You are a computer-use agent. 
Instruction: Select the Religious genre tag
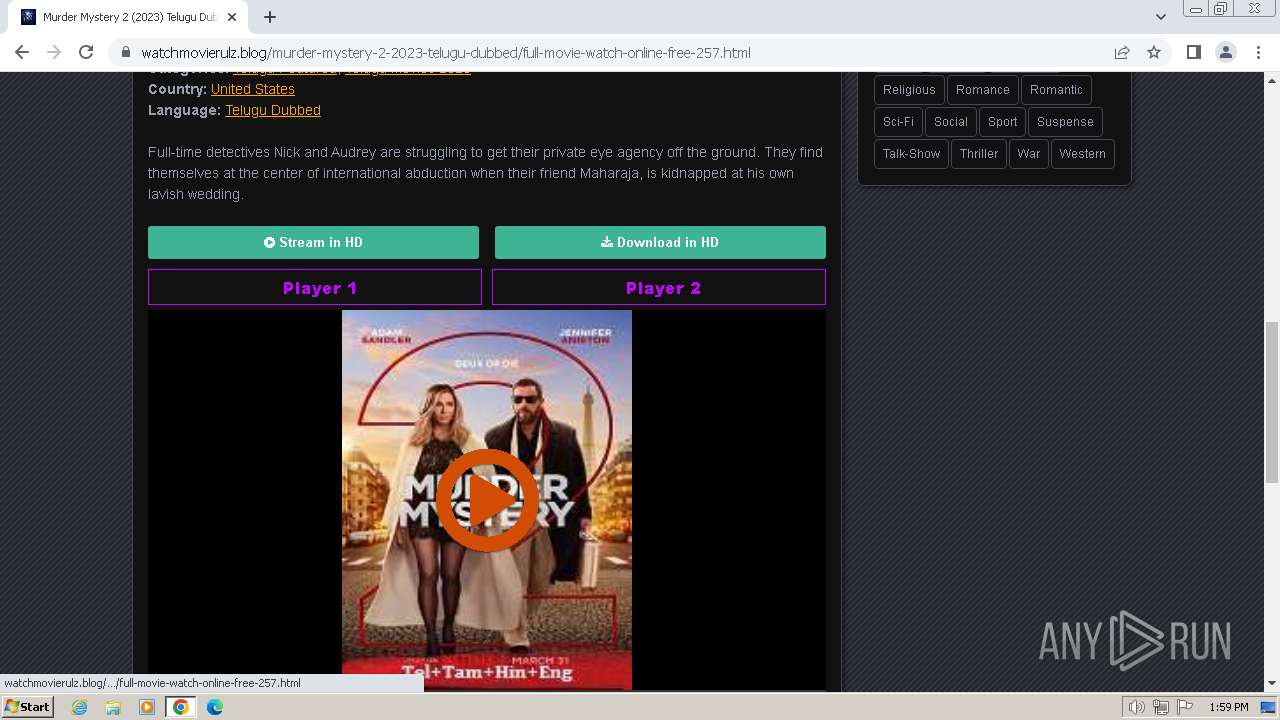point(909,90)
